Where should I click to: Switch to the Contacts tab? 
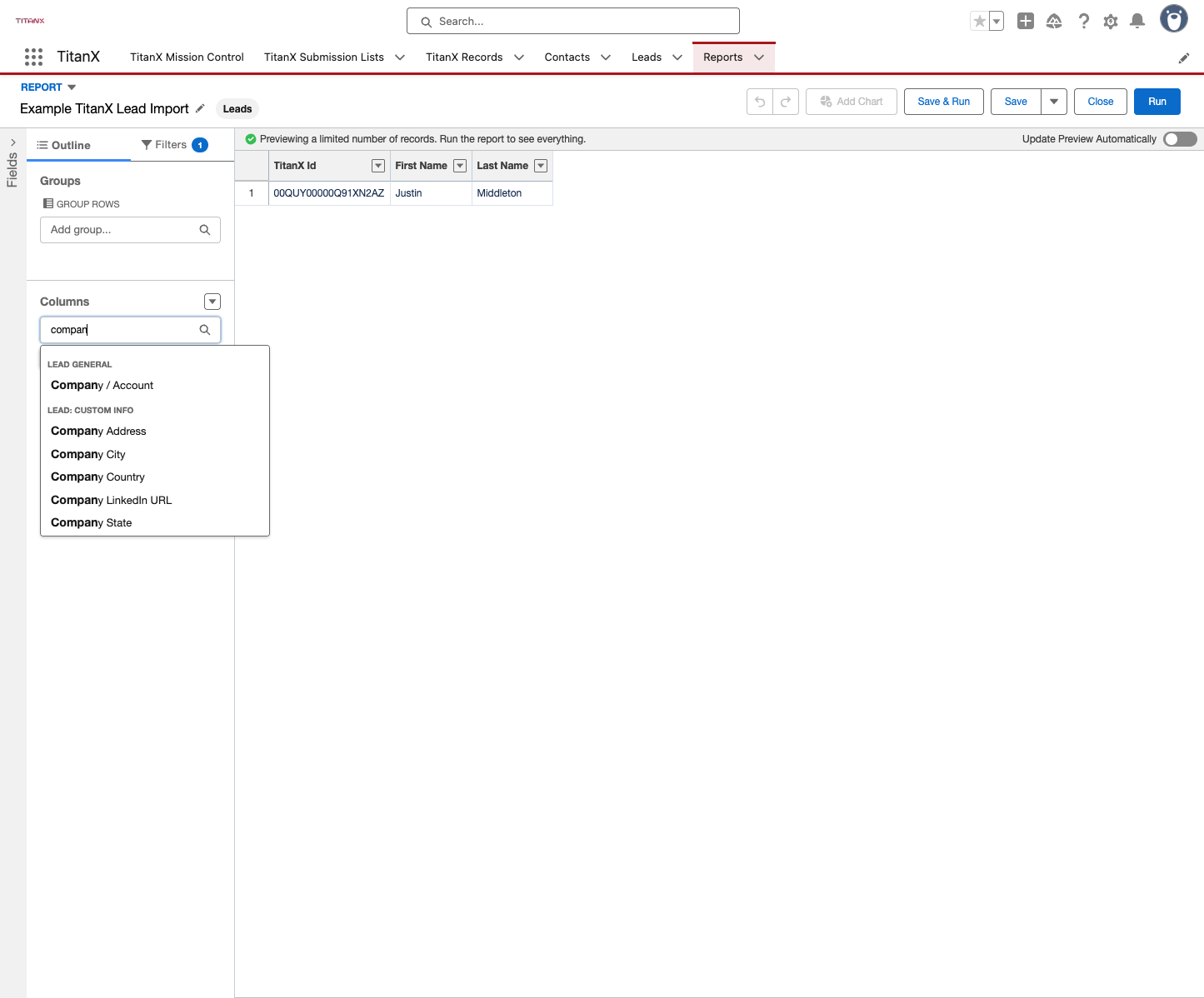pos(567,57)
